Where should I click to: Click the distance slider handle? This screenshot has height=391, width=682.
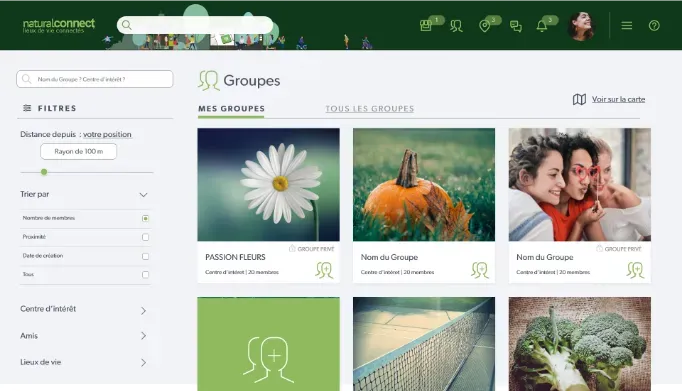click(44, 172)
